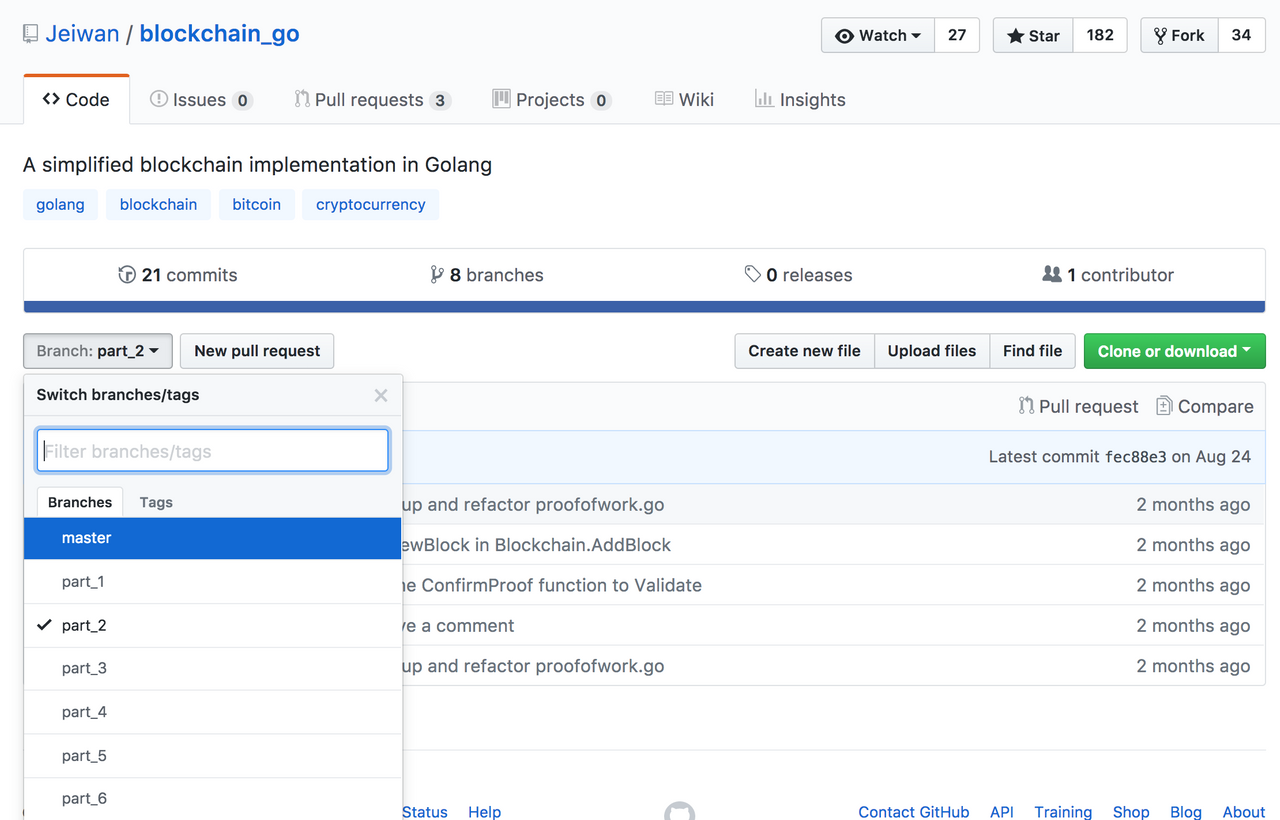Click the contributors people icon

point(1051,274)
